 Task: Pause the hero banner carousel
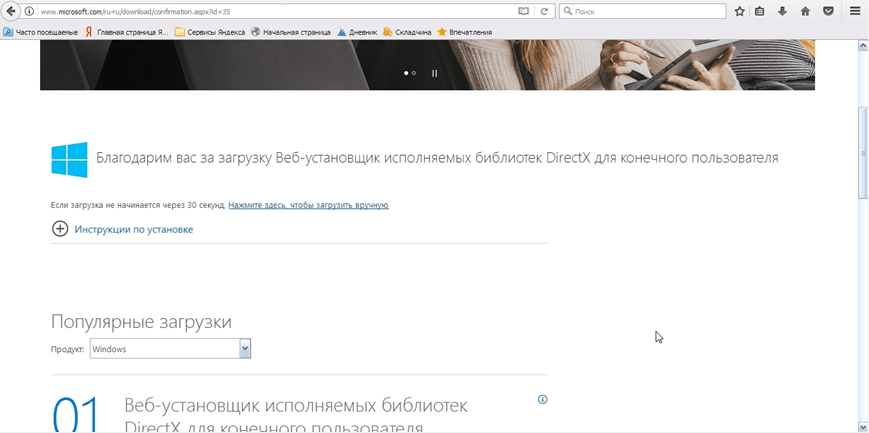click(x=434, y=73)
